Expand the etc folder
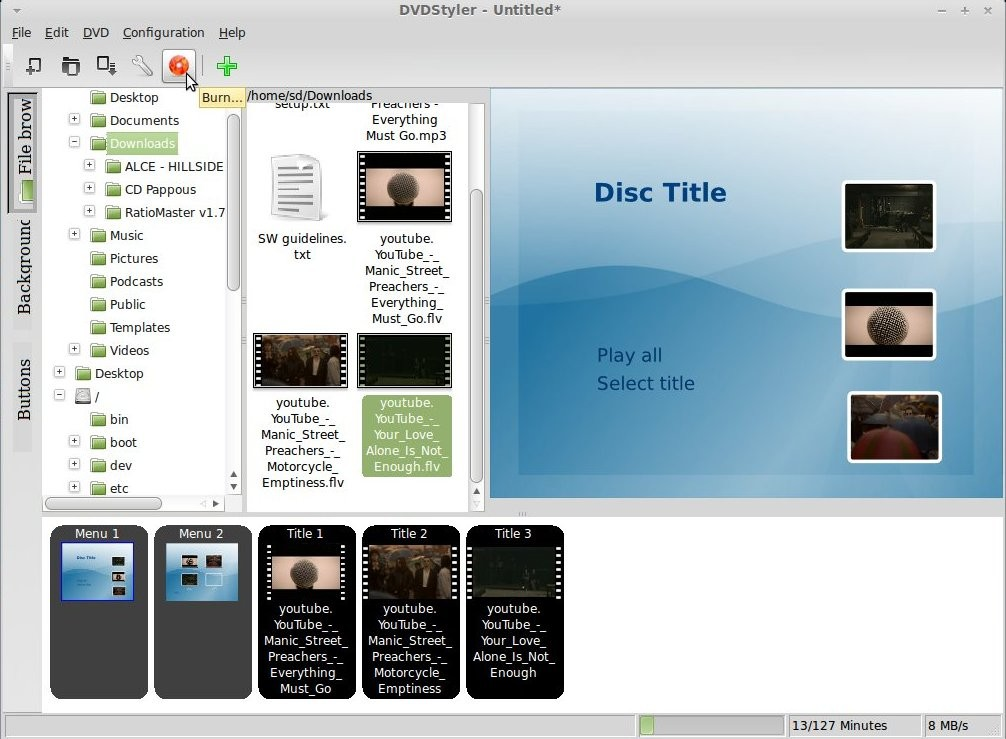1006x739 pixels. [74, 487]
